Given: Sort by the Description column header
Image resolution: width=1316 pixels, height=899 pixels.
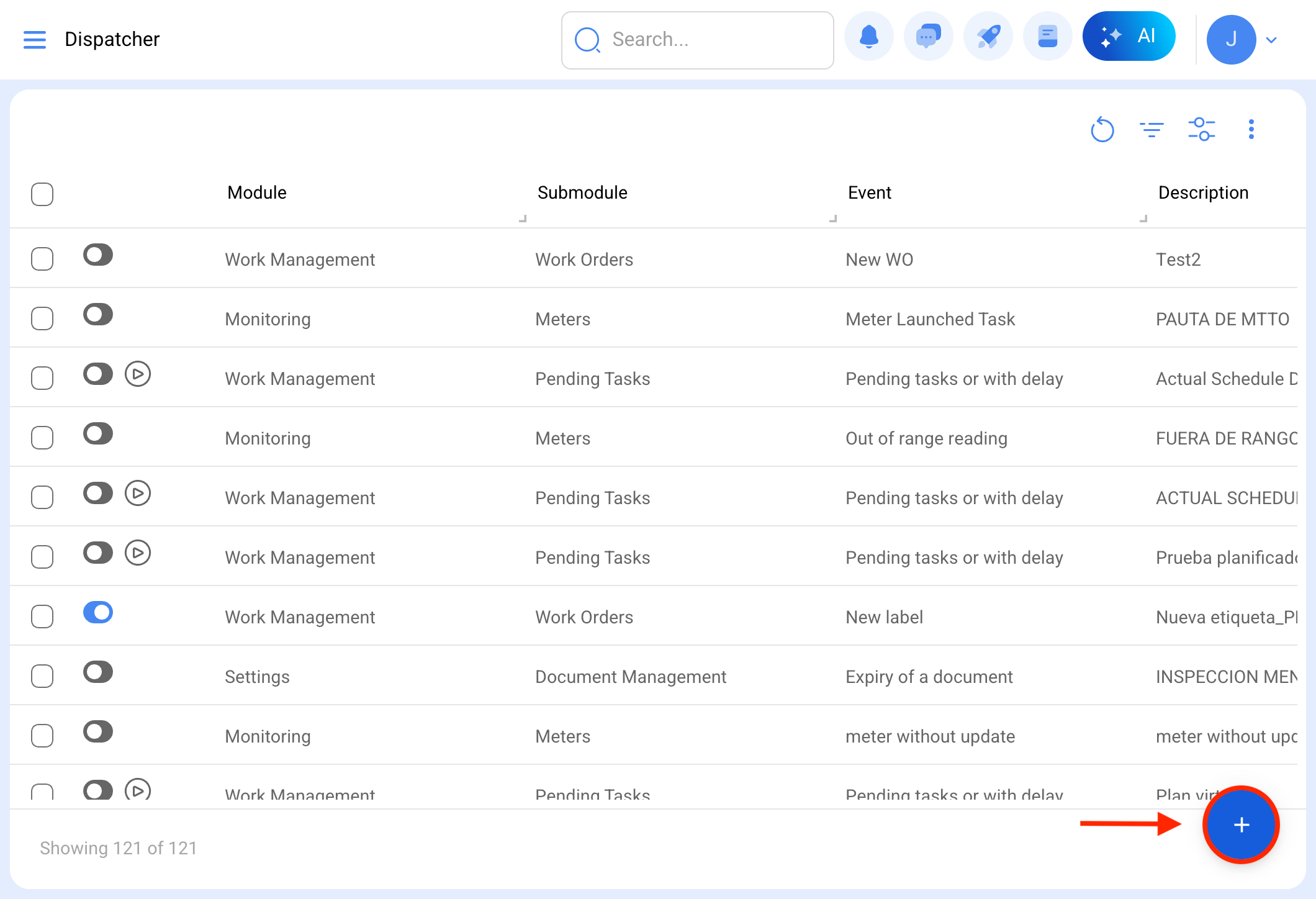Looking at the screenshot, I should click(1203, 192).
